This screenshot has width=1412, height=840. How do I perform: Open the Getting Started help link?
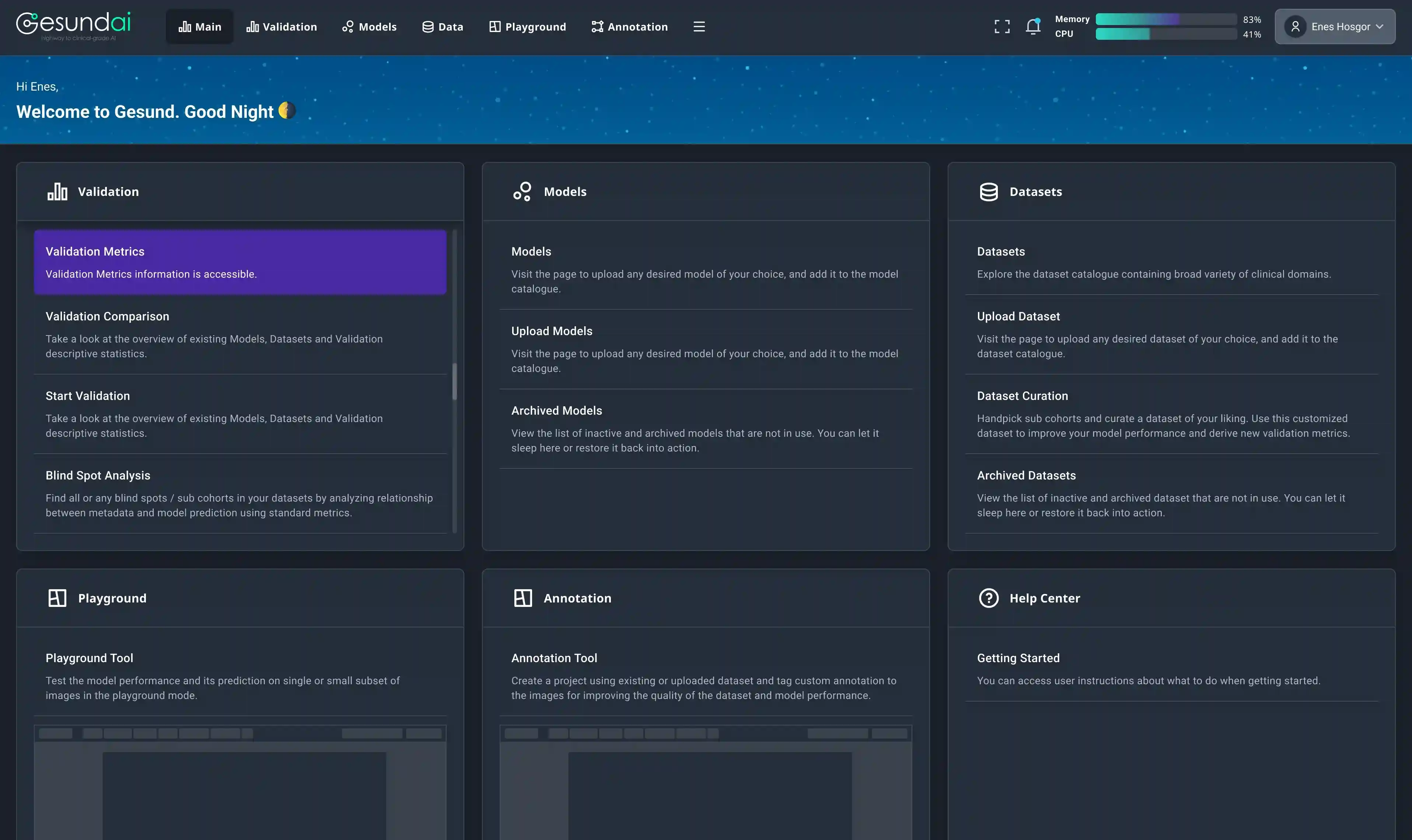pos(1018,658)
